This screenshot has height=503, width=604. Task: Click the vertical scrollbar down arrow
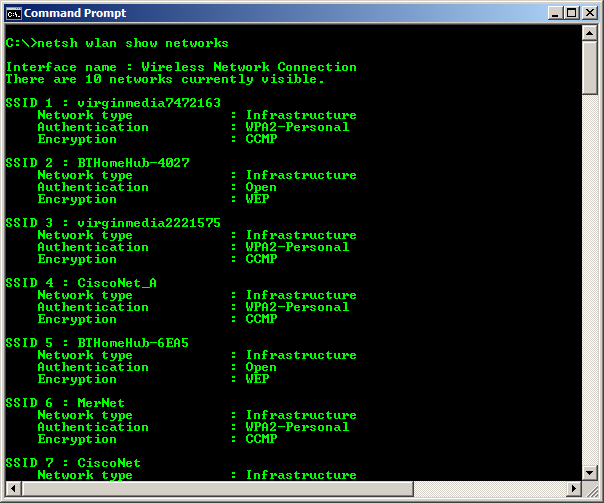click(x=589, y=472)
